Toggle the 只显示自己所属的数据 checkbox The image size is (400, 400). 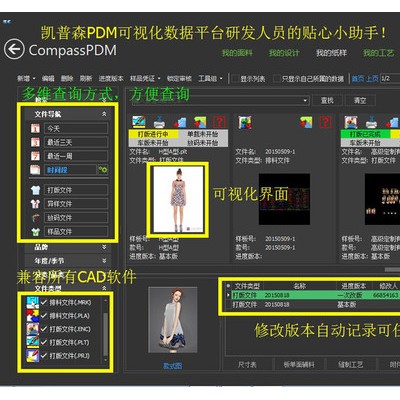tap(276, 79)
